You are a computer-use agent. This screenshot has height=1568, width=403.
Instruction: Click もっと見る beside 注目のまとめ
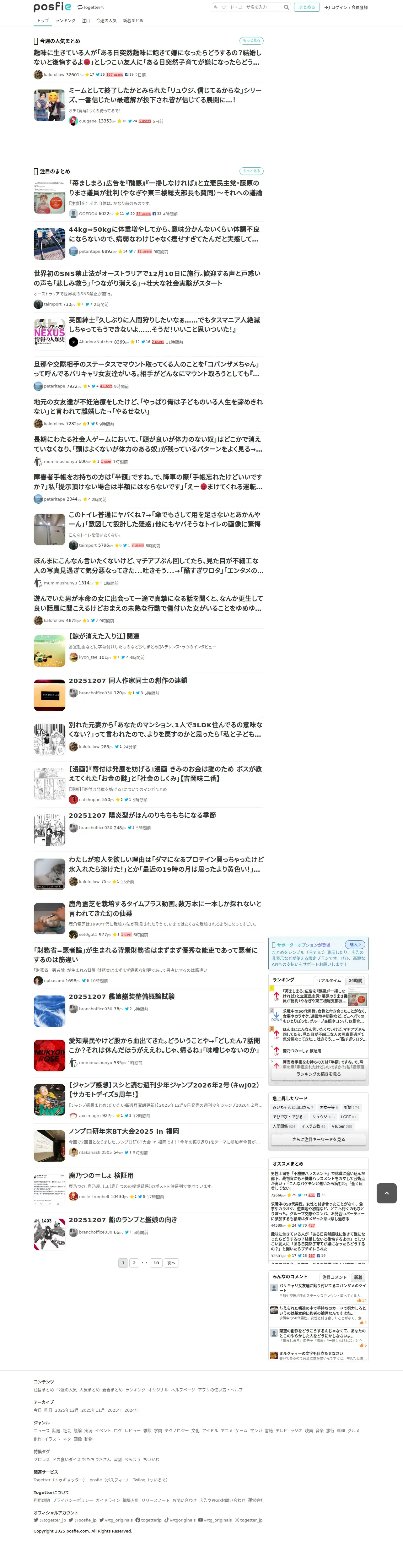point(251,171)
